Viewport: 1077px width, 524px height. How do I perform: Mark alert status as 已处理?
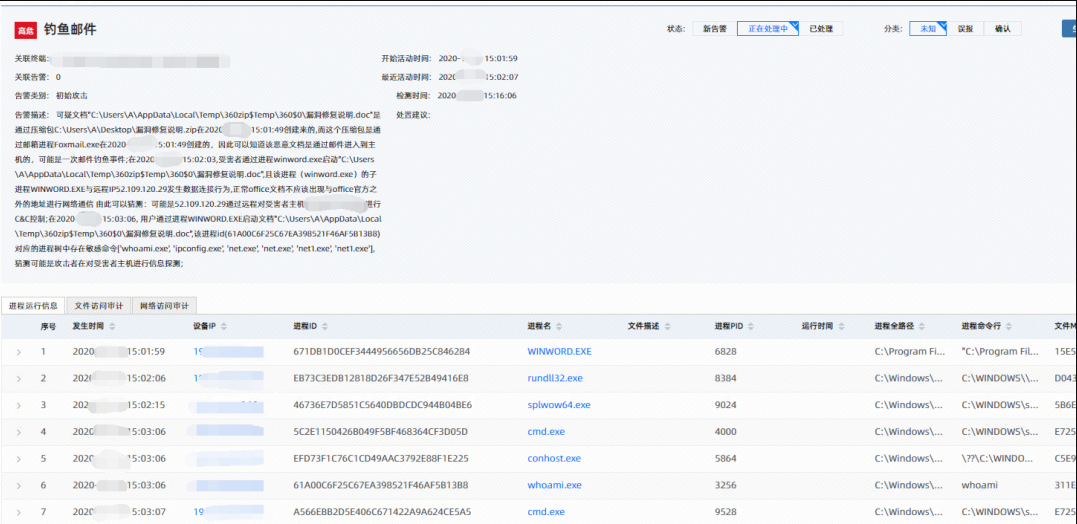pyautogui.click(x=826, y=29)
